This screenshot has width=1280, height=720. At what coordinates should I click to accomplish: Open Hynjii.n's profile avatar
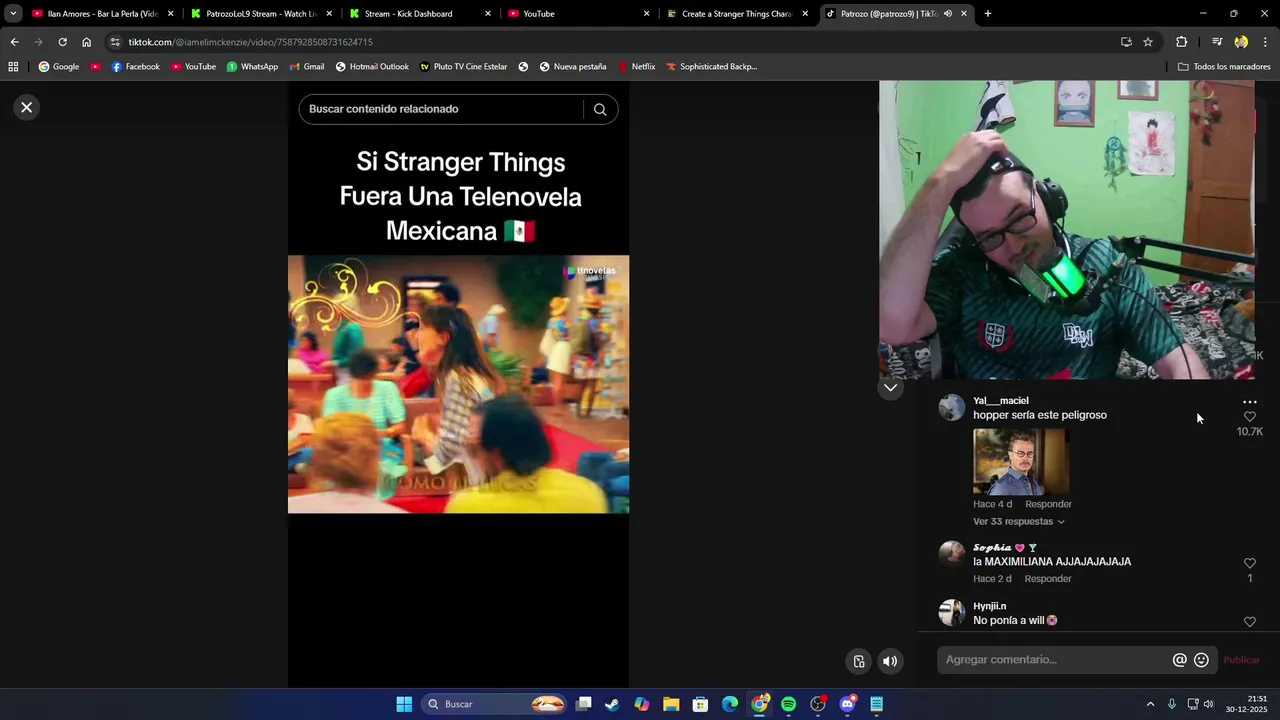point(952,612)
